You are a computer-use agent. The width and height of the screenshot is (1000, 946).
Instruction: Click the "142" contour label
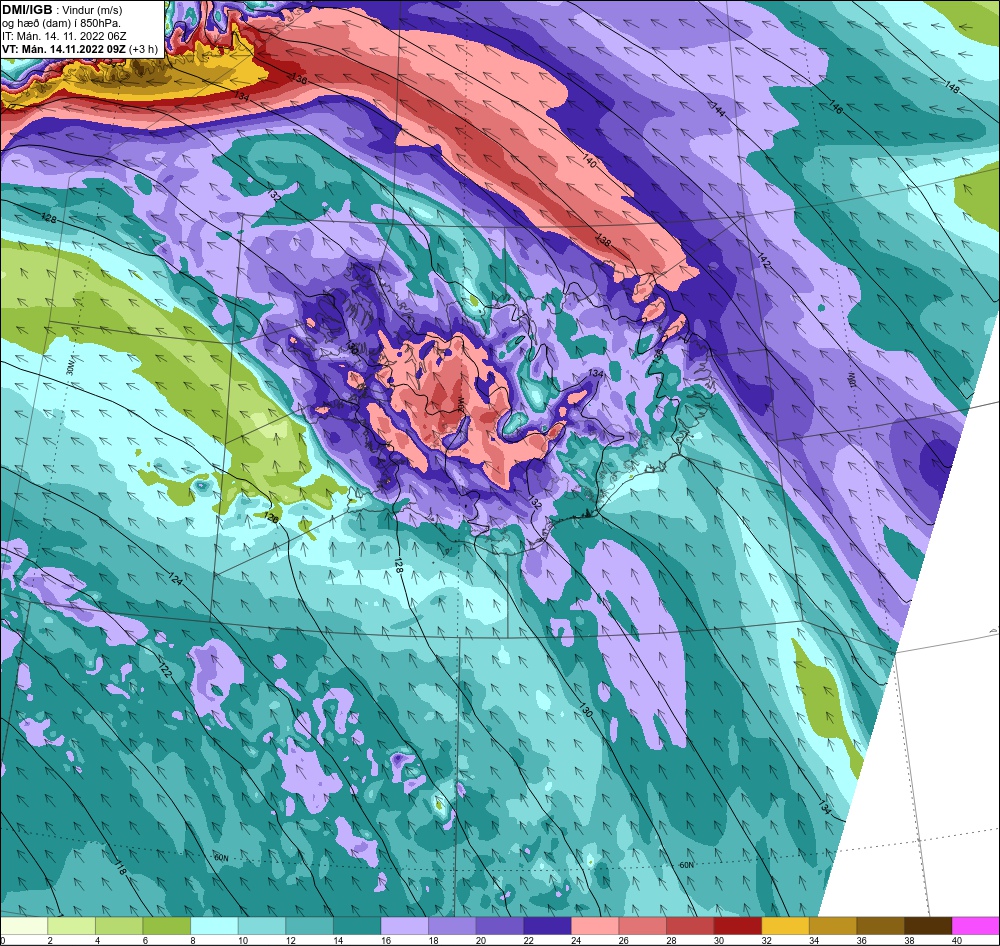pyautogui.click(x=764, y=260)
